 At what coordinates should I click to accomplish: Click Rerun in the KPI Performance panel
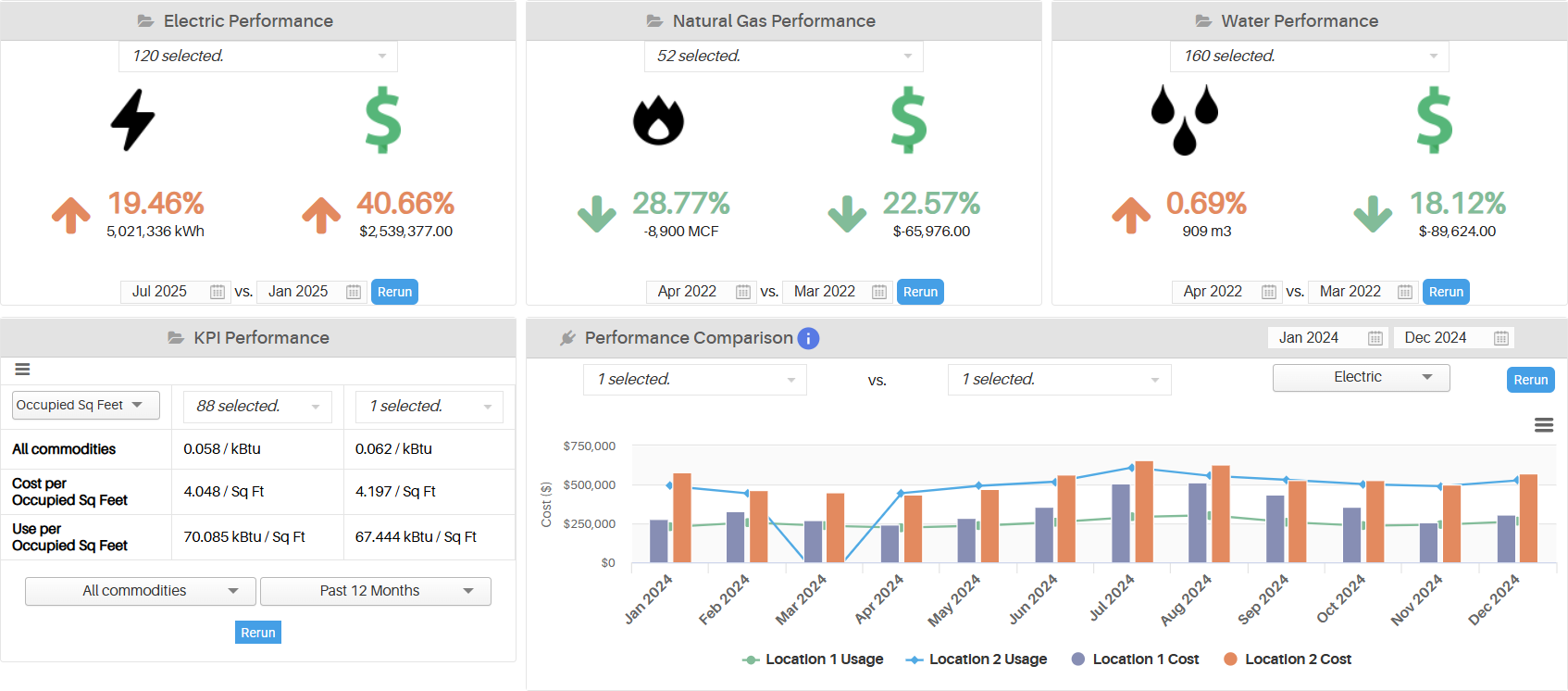pos(258,633)
